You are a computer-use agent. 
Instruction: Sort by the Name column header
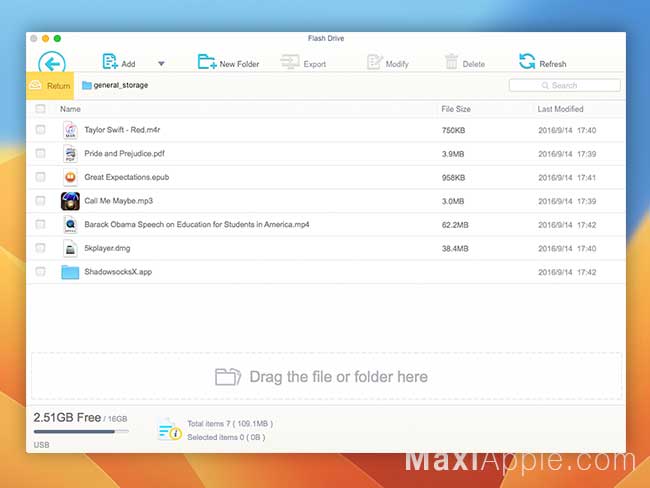click(x=70, y=109)
